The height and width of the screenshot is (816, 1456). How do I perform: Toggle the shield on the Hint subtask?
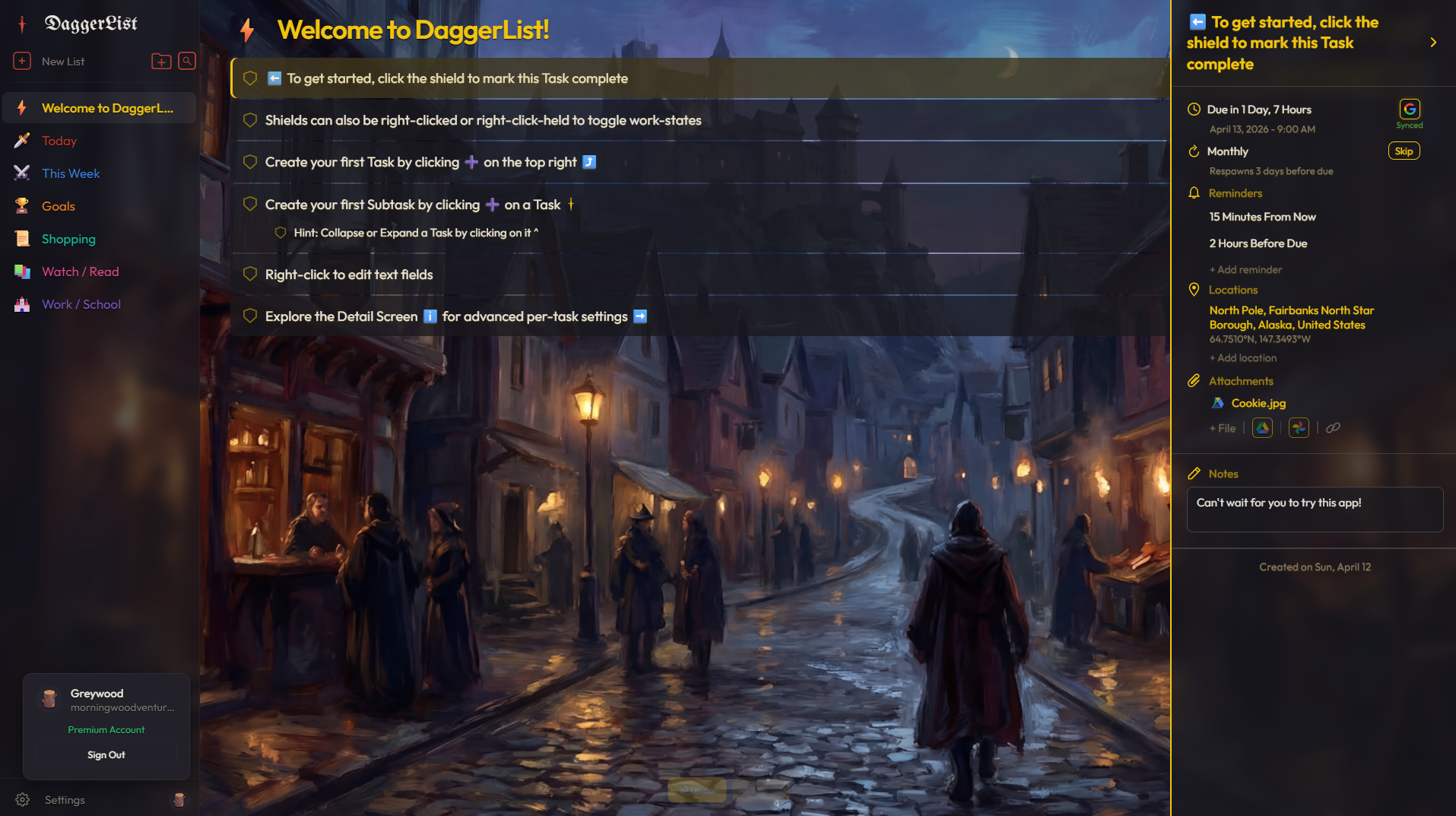point(281,233)
